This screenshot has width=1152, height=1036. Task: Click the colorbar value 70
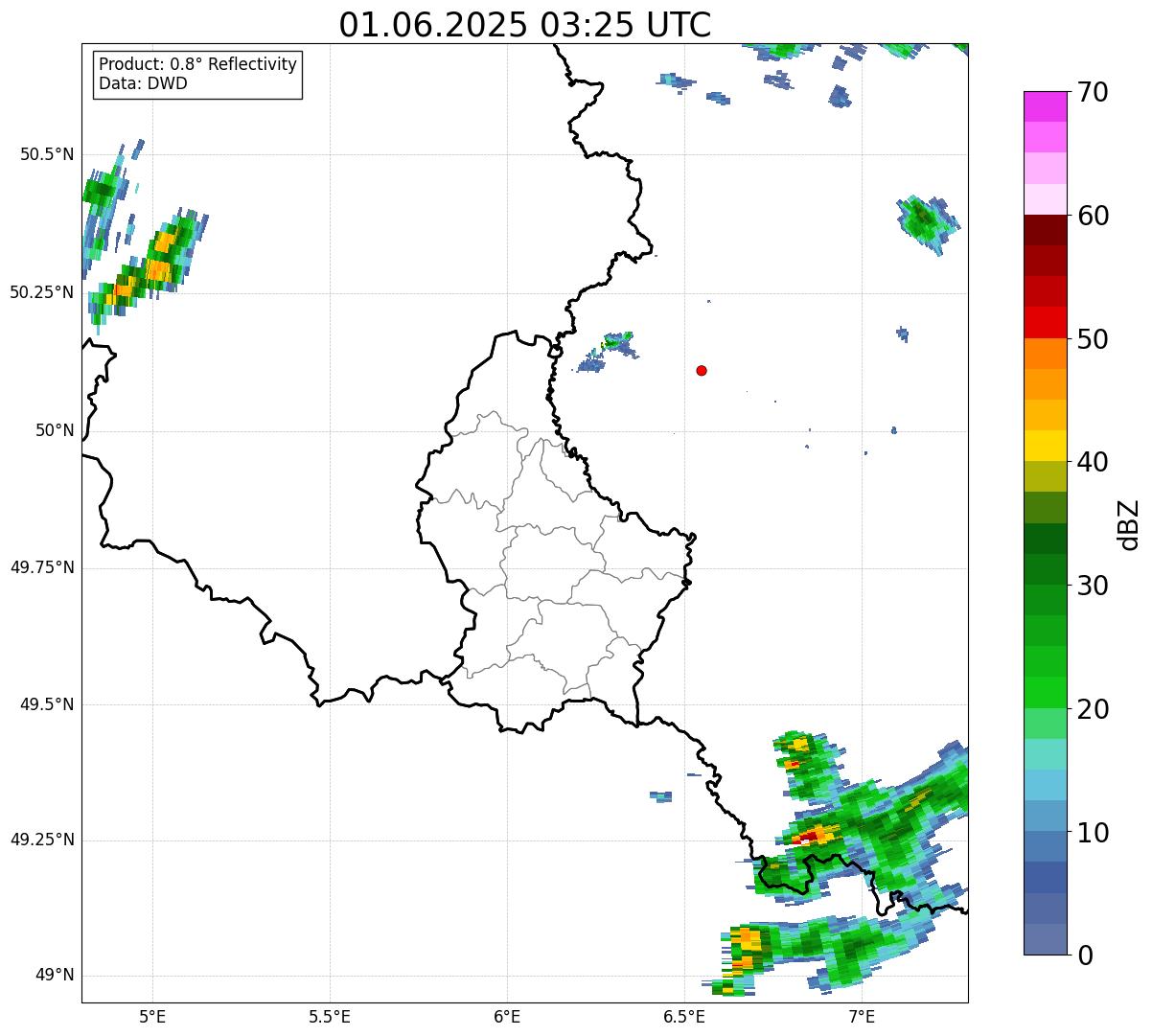click(x=1093, y=92)
